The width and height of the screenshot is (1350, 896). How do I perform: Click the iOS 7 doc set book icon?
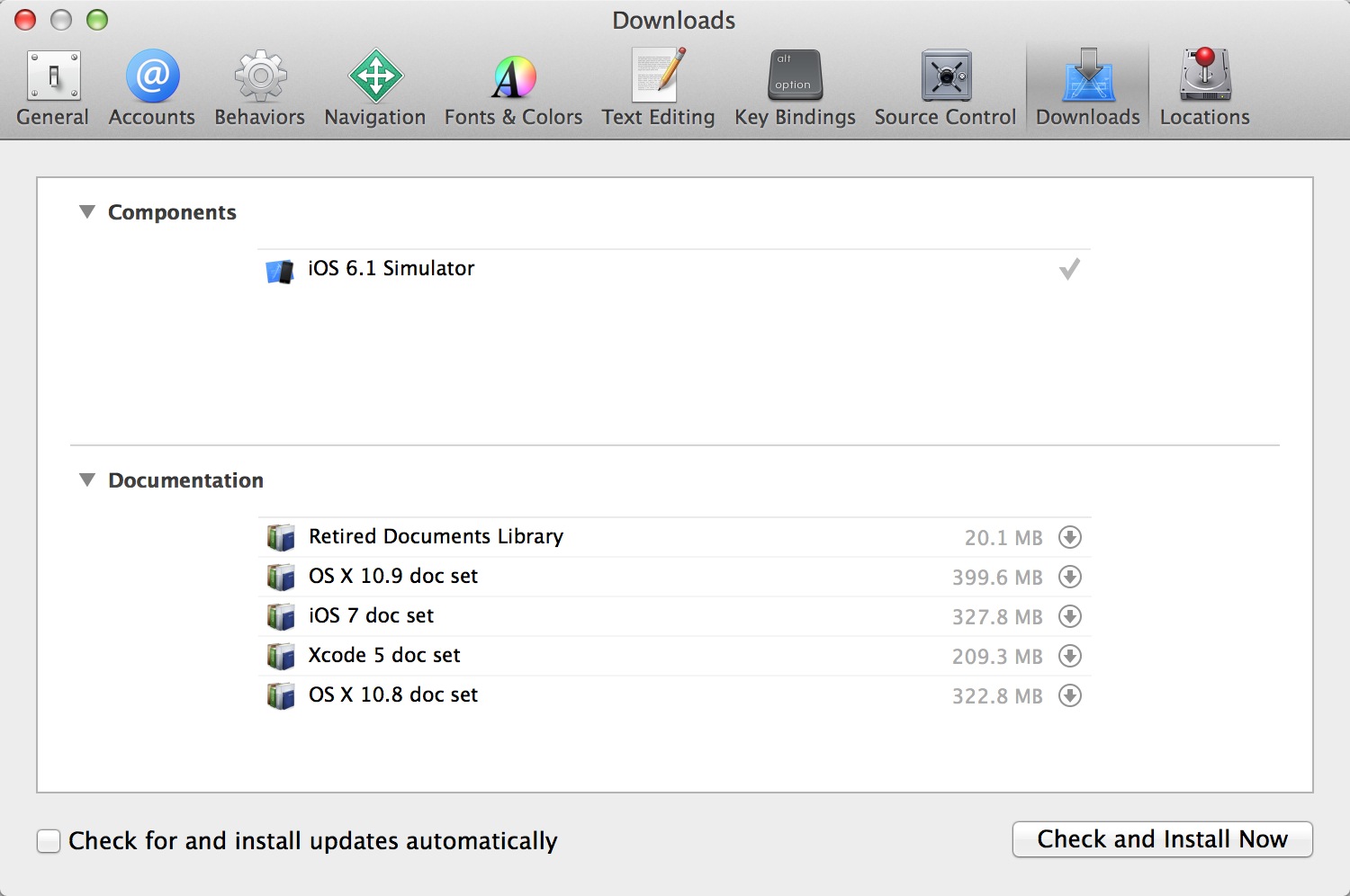281,617
